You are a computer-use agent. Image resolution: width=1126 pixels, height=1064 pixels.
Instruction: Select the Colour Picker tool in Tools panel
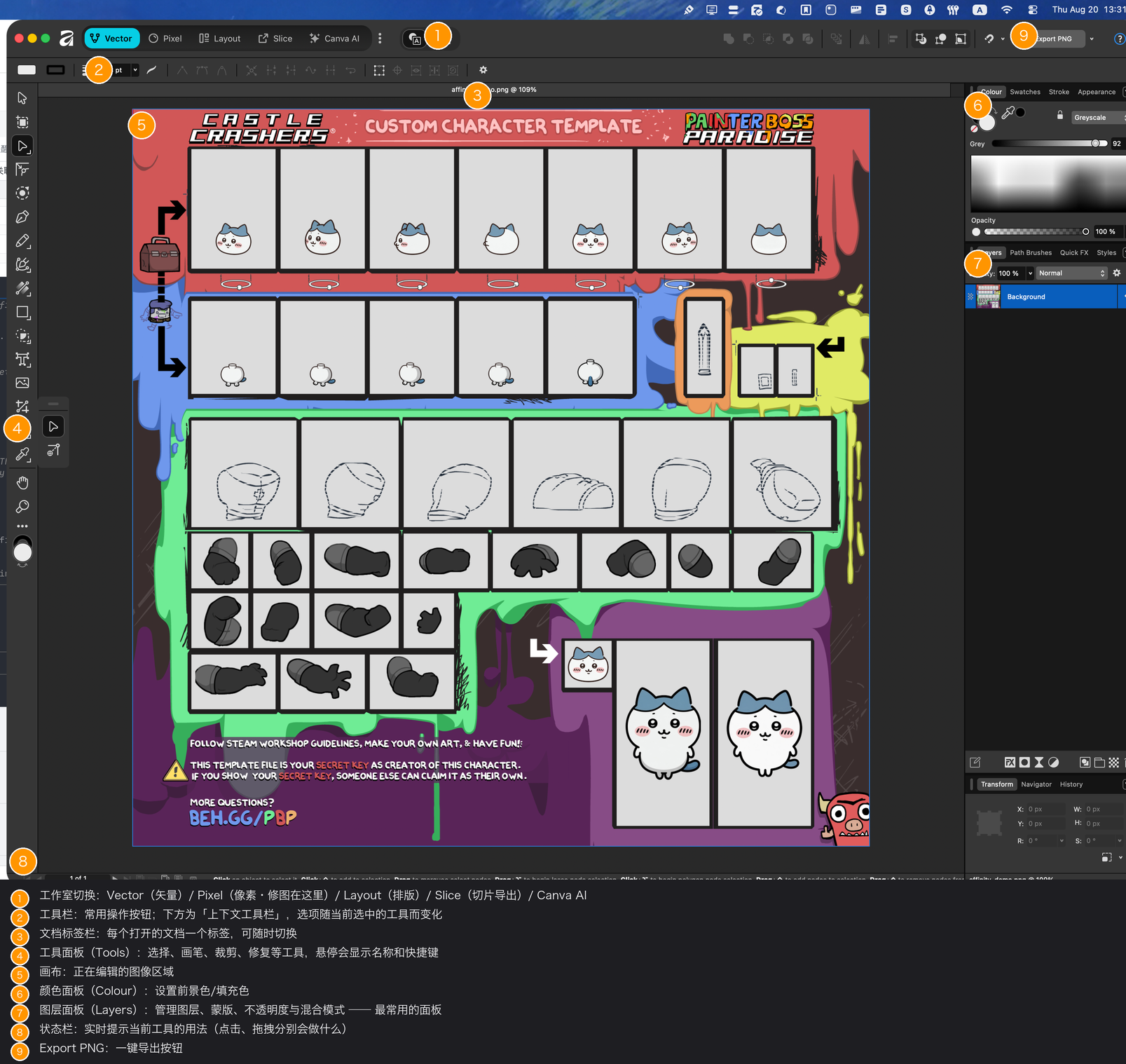click(x=22, y=454)
